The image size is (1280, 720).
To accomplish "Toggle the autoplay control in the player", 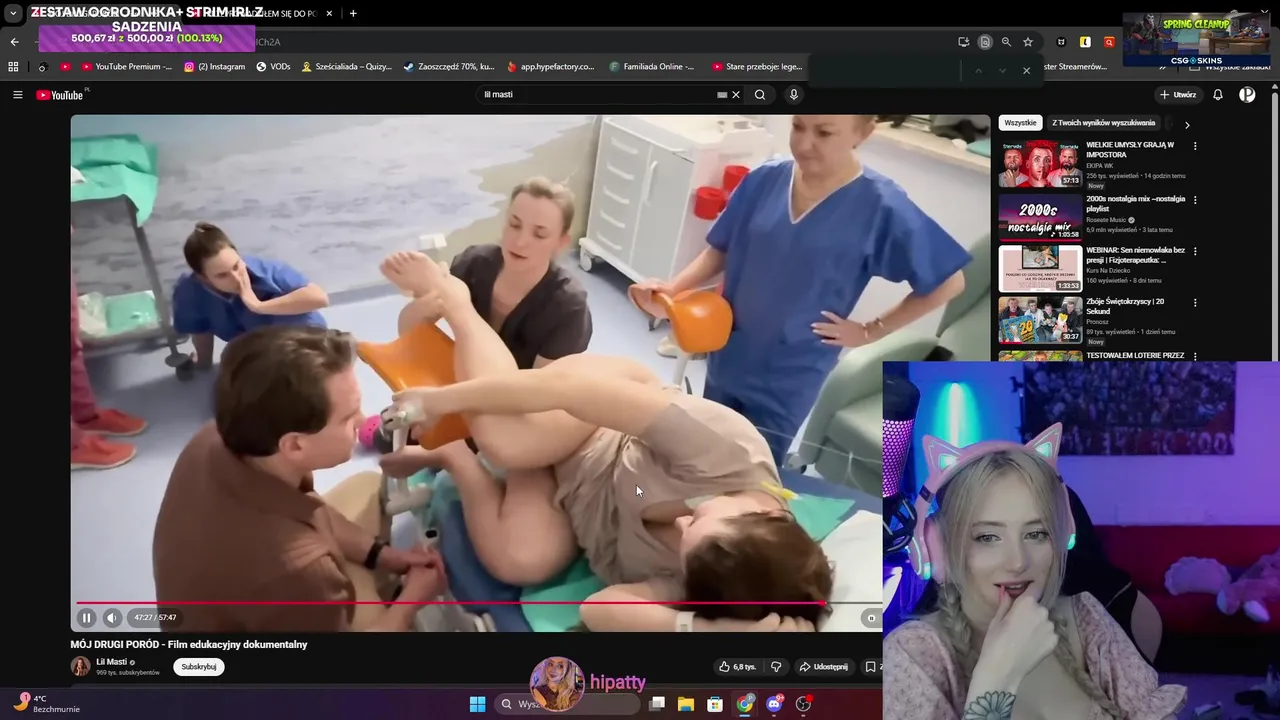I will tap(871, 618).
